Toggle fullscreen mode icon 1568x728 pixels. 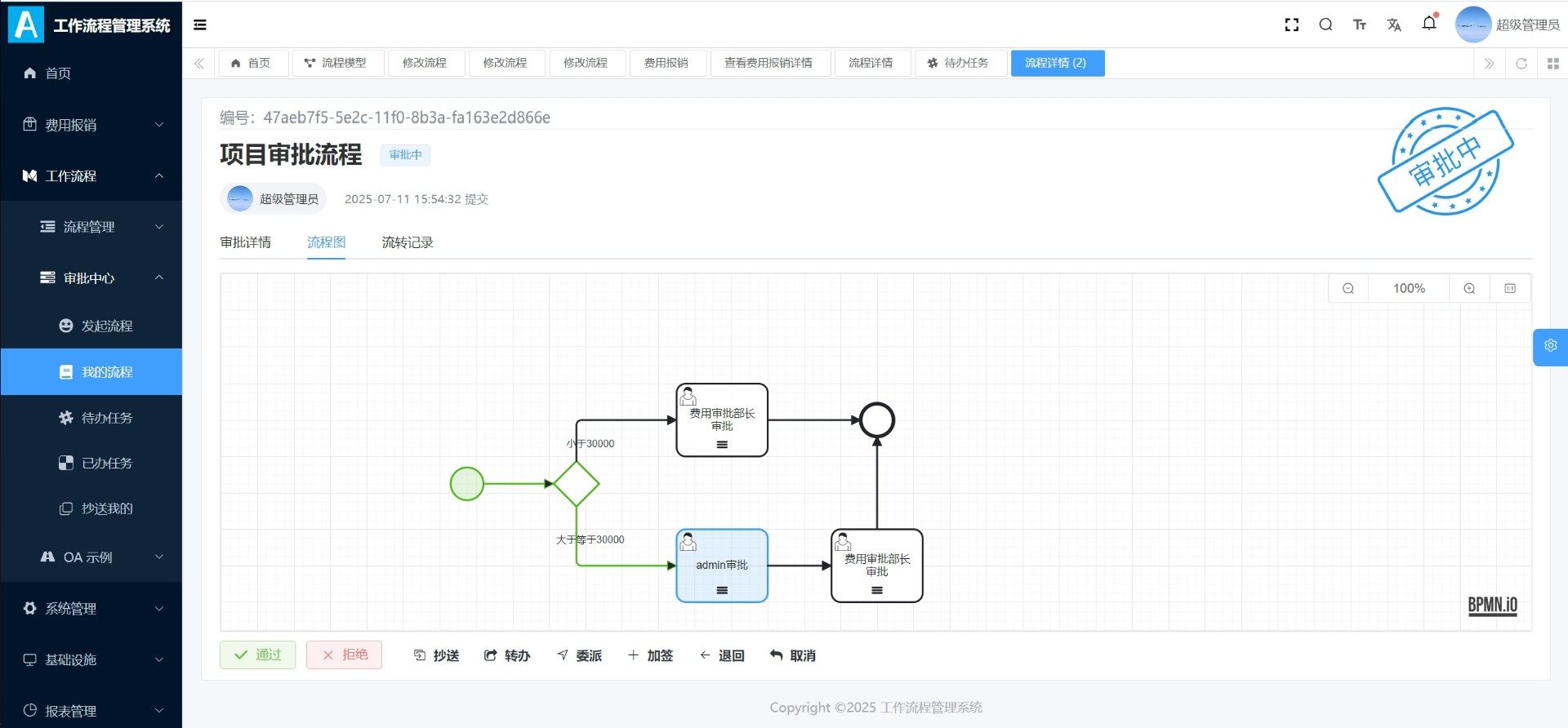tap(1291, 24)
